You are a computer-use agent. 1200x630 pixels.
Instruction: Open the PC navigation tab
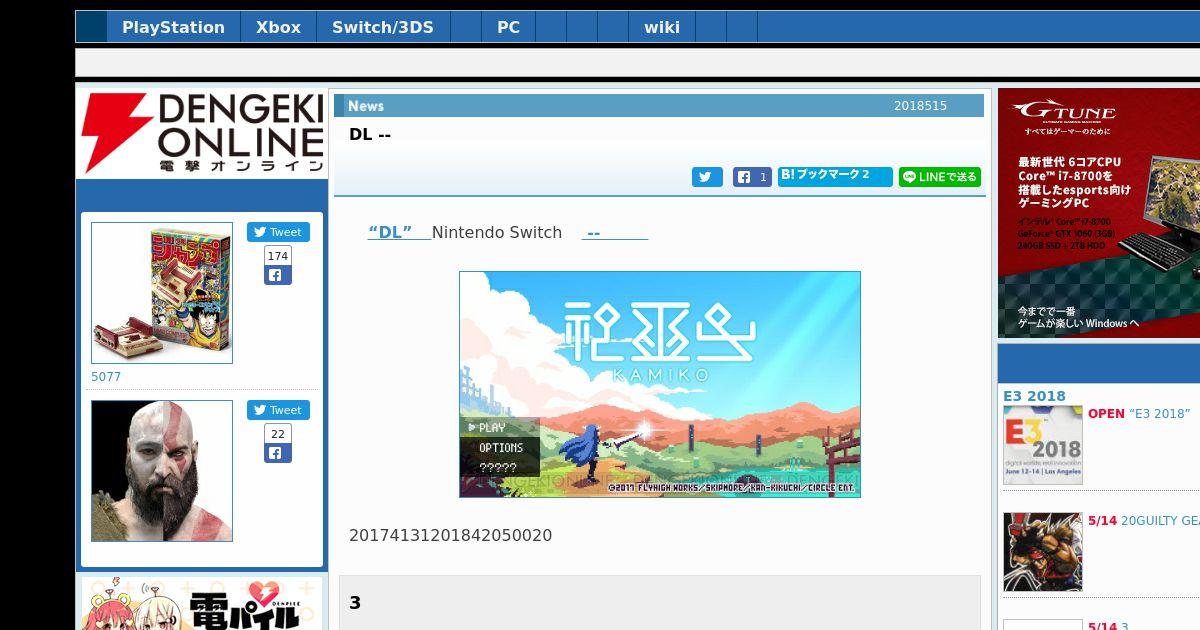[508, 27]
